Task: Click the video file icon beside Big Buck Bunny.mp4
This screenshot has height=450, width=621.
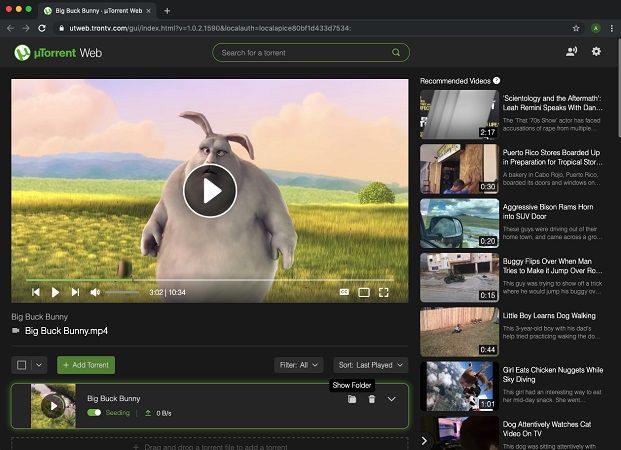Action: [16, 330]
